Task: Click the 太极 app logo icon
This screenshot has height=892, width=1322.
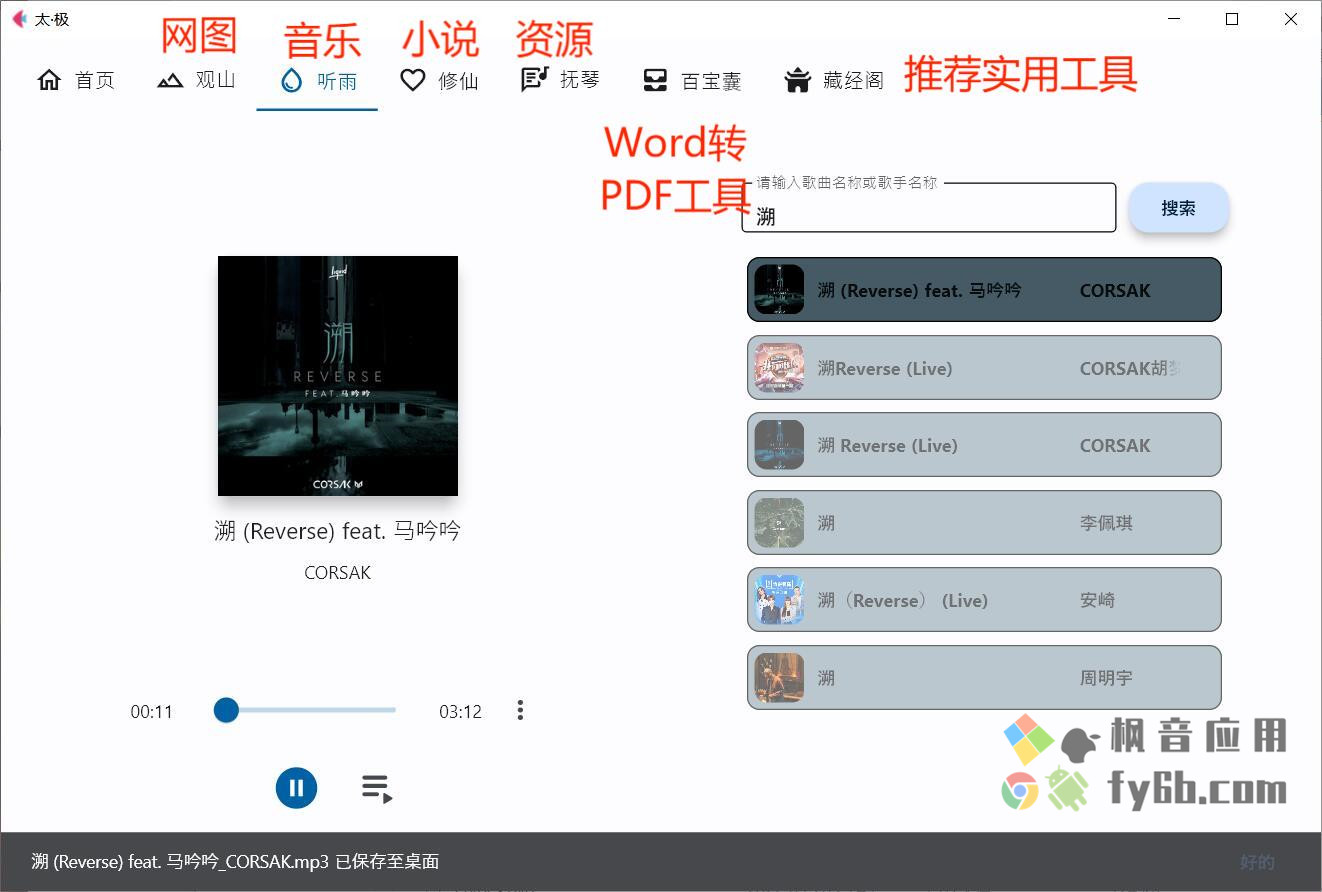Action: coord(19,19)
